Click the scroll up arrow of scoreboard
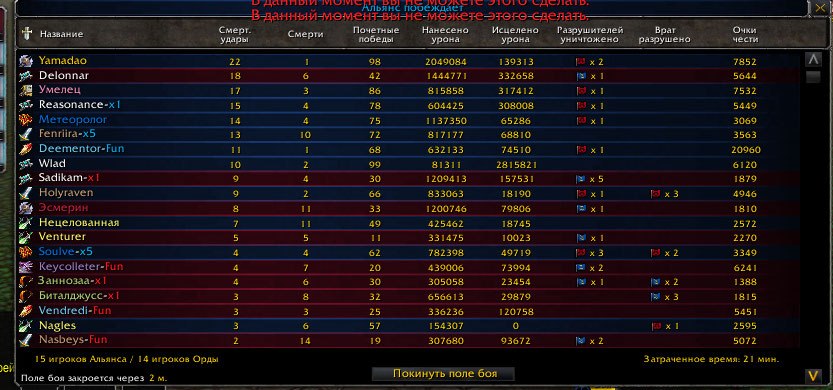833x390 pixels. (813, 59)
